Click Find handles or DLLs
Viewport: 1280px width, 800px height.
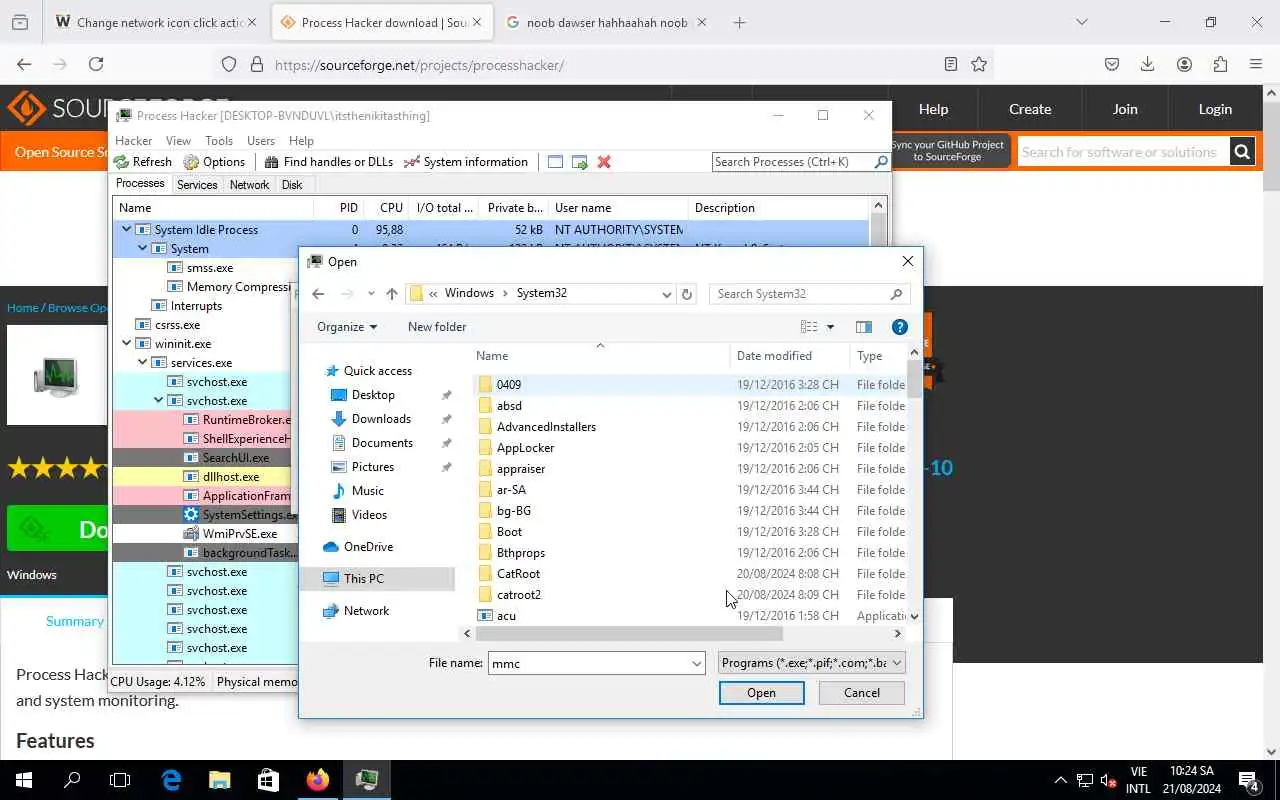(x=329, y=162)
